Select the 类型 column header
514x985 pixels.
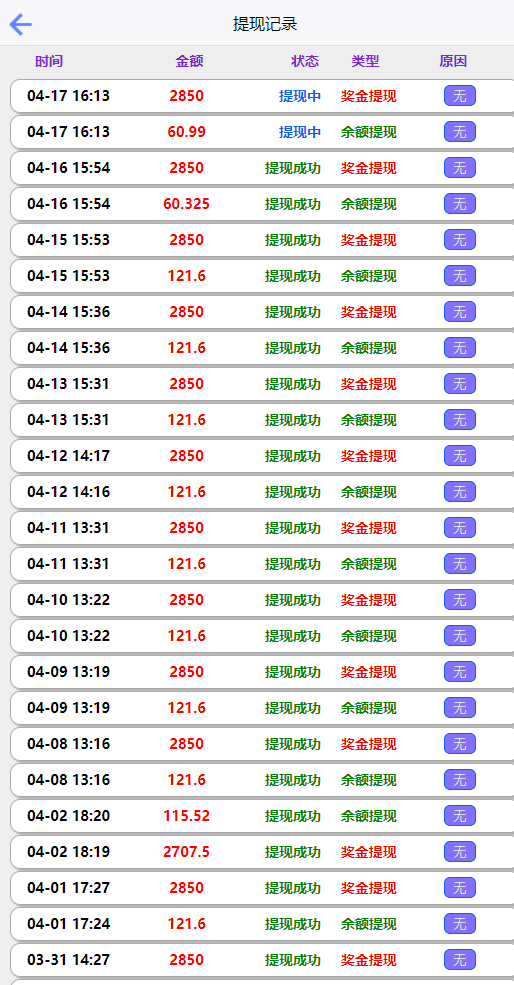point(365,62)
